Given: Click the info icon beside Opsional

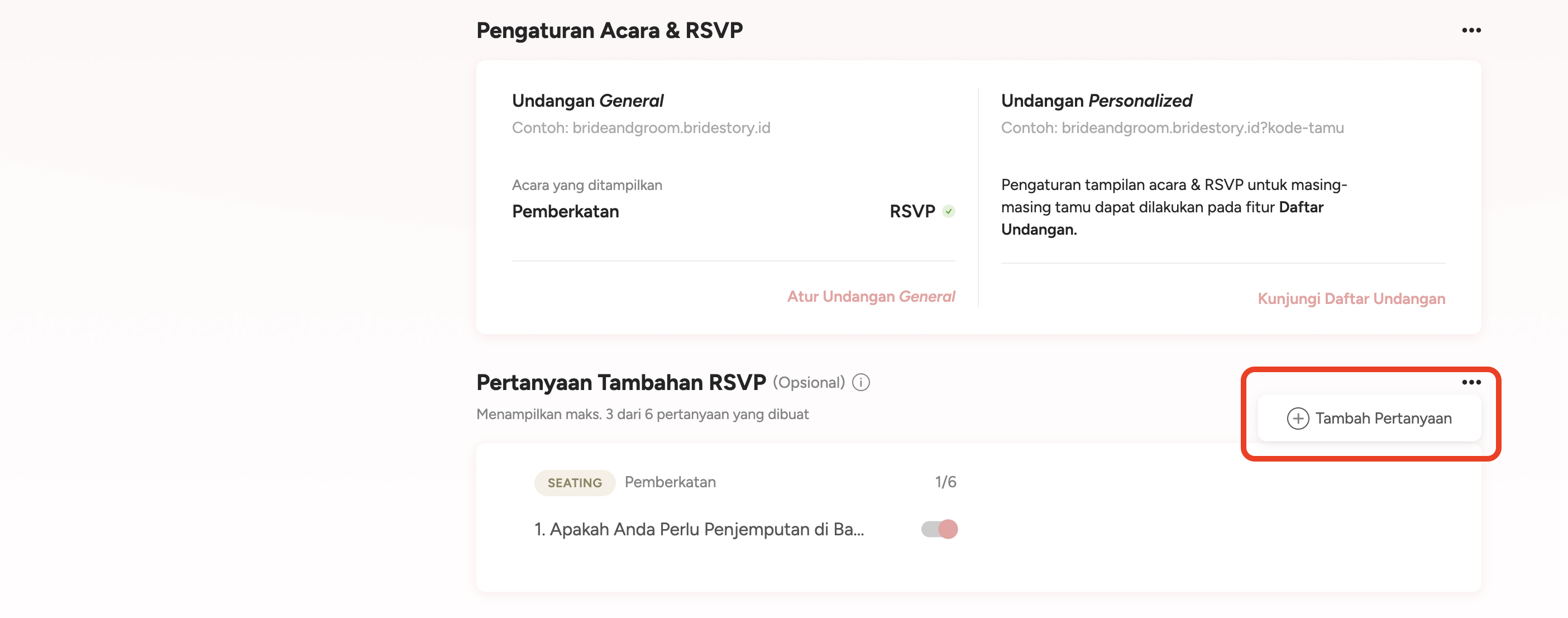Looking at the screenshot, I should click(x=861, y=382).
